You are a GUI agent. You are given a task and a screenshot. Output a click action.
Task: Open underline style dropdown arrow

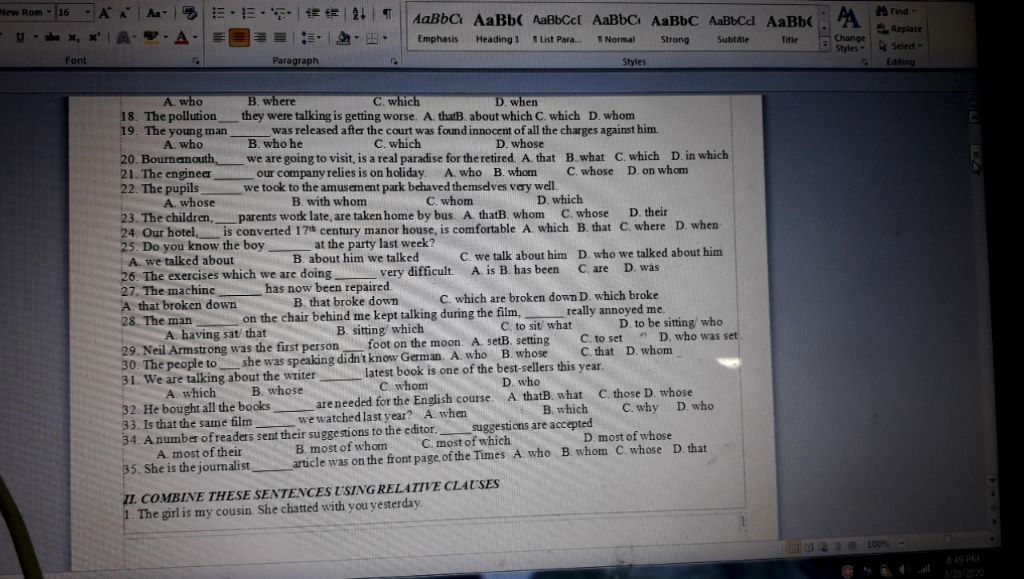(35, 38)
